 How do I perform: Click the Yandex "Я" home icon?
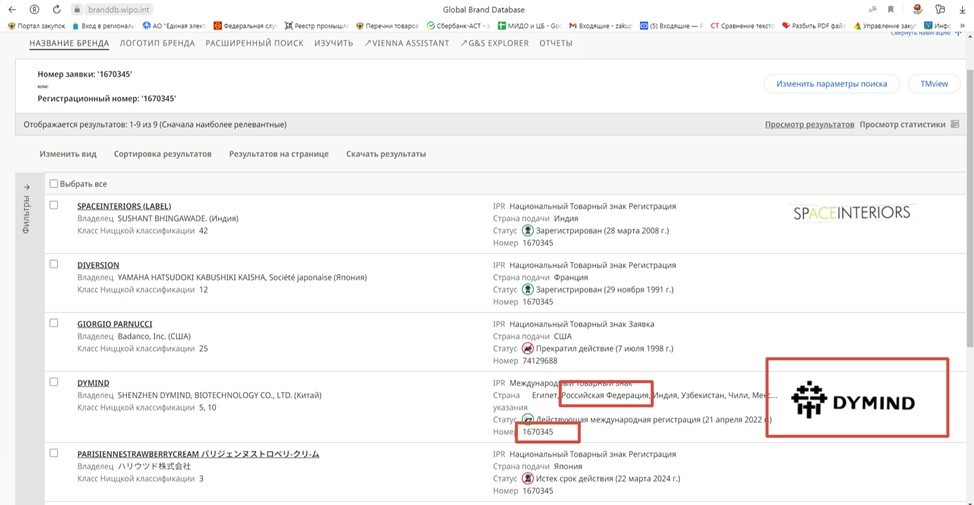click(35, 9)
